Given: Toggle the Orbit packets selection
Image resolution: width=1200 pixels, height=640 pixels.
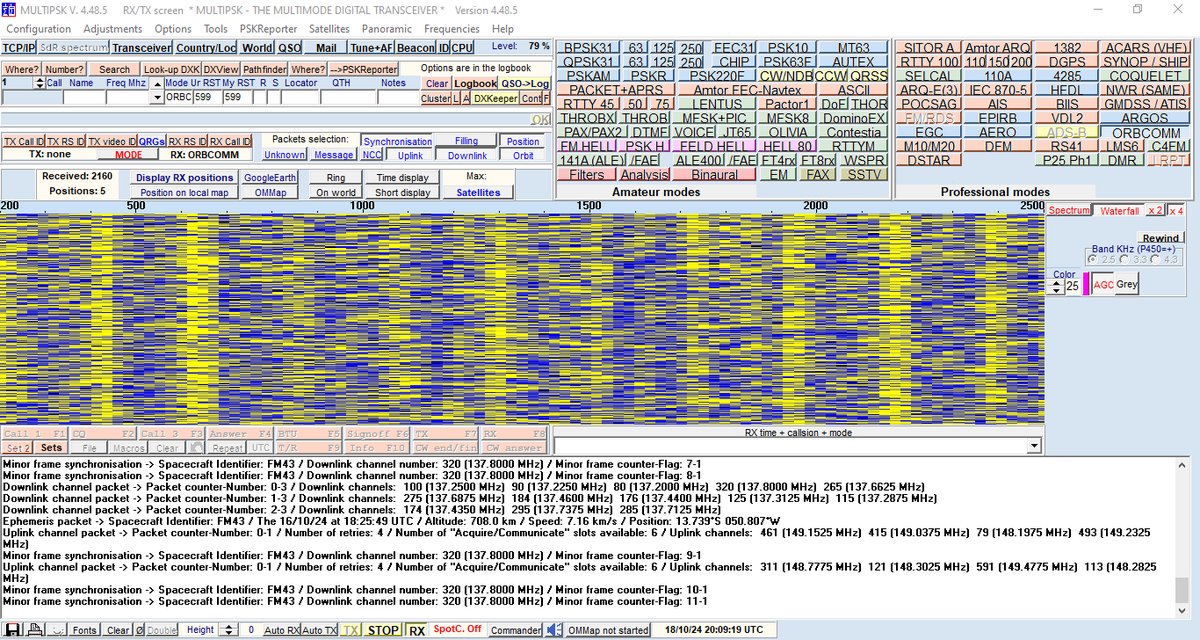Looking at the screenshot, I should 522,155.
